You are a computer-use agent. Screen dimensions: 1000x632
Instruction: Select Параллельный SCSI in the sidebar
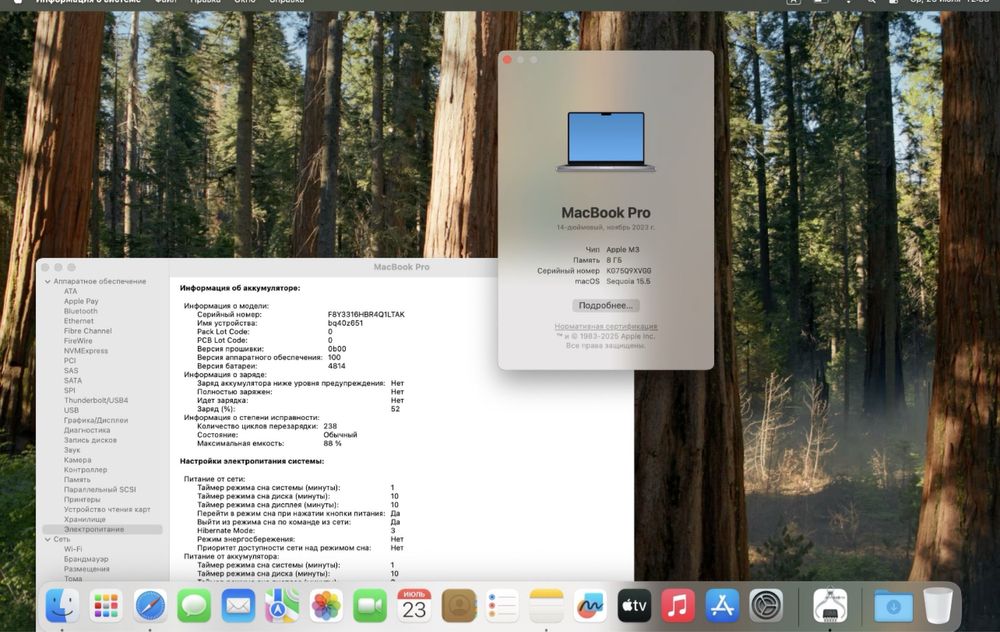99,490
